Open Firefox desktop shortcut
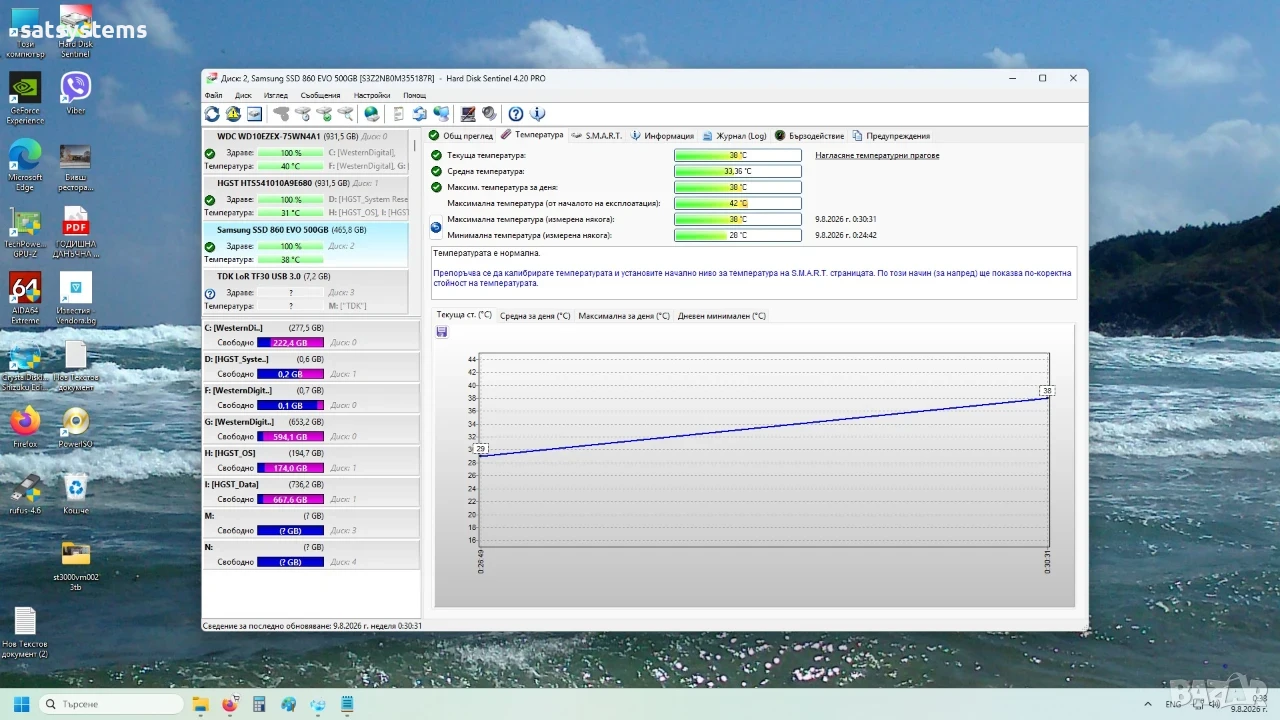The width and height of the screenshot is (1280, 720). [25, 427]
